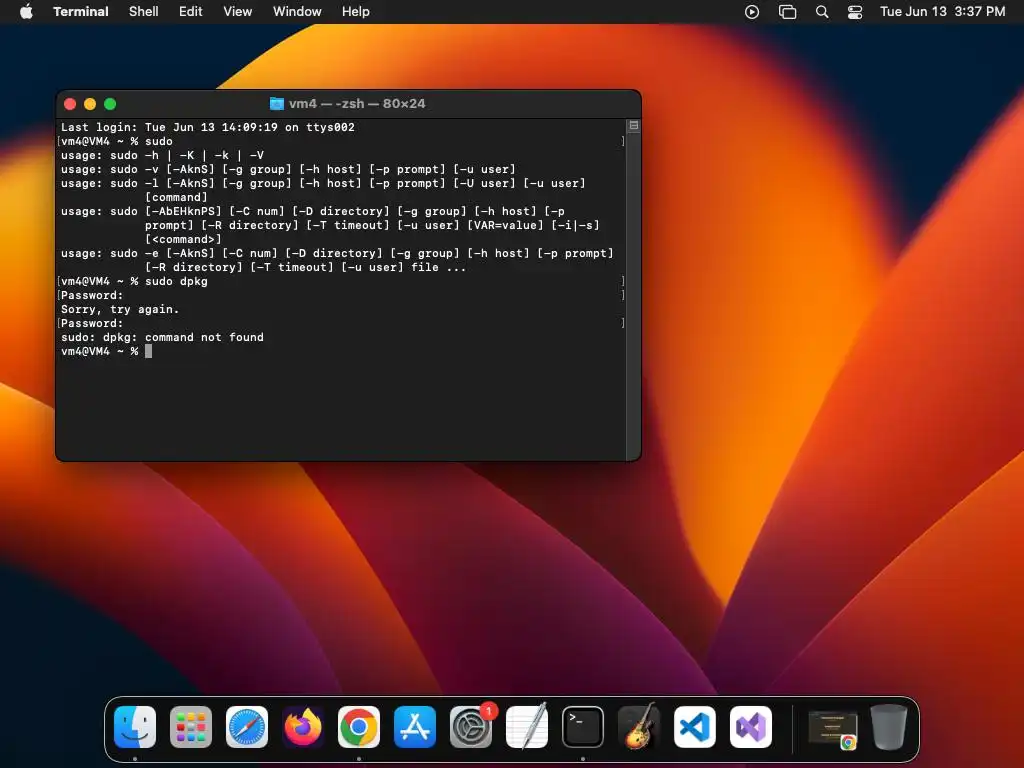The image size is (1024, 768).
Task: Open Launchpad from the Dock
Action: 191,727
